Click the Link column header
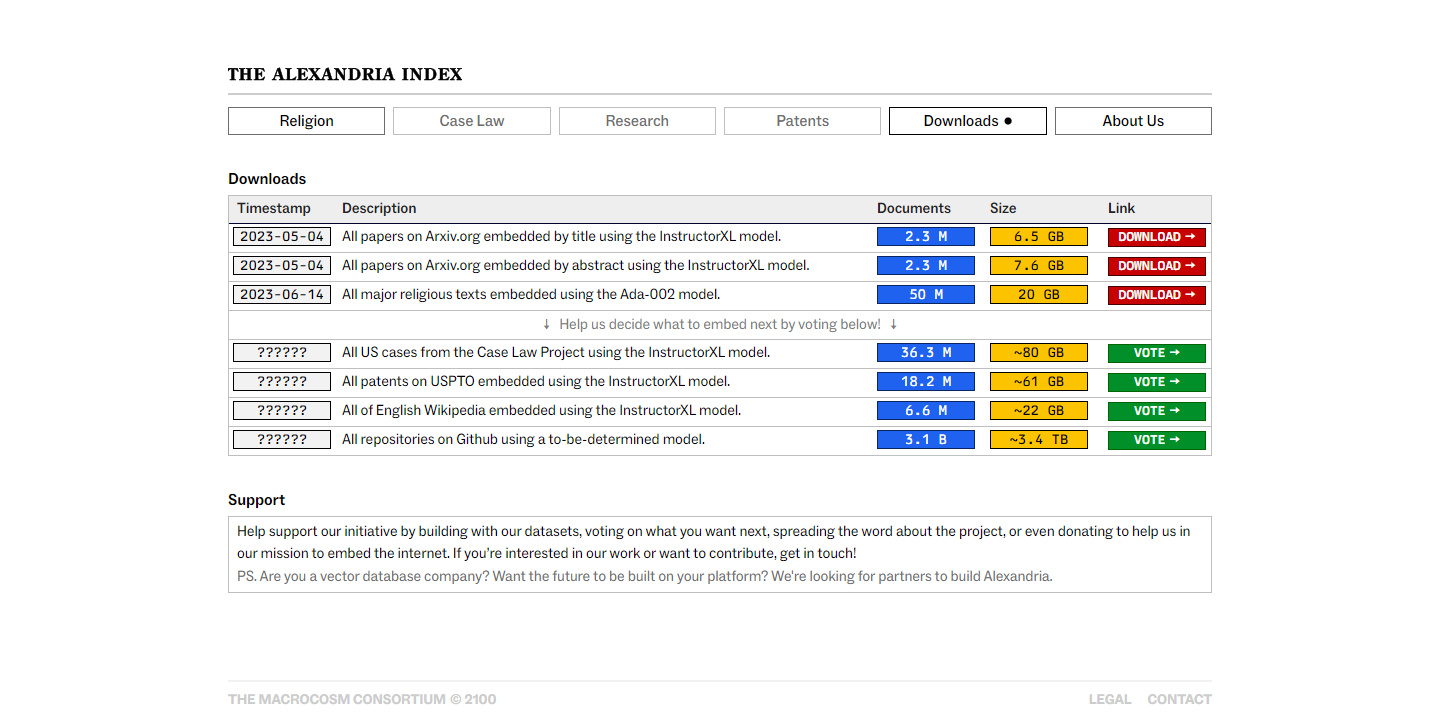This screenshot has height=722, width=1440. click(1121, 209)
